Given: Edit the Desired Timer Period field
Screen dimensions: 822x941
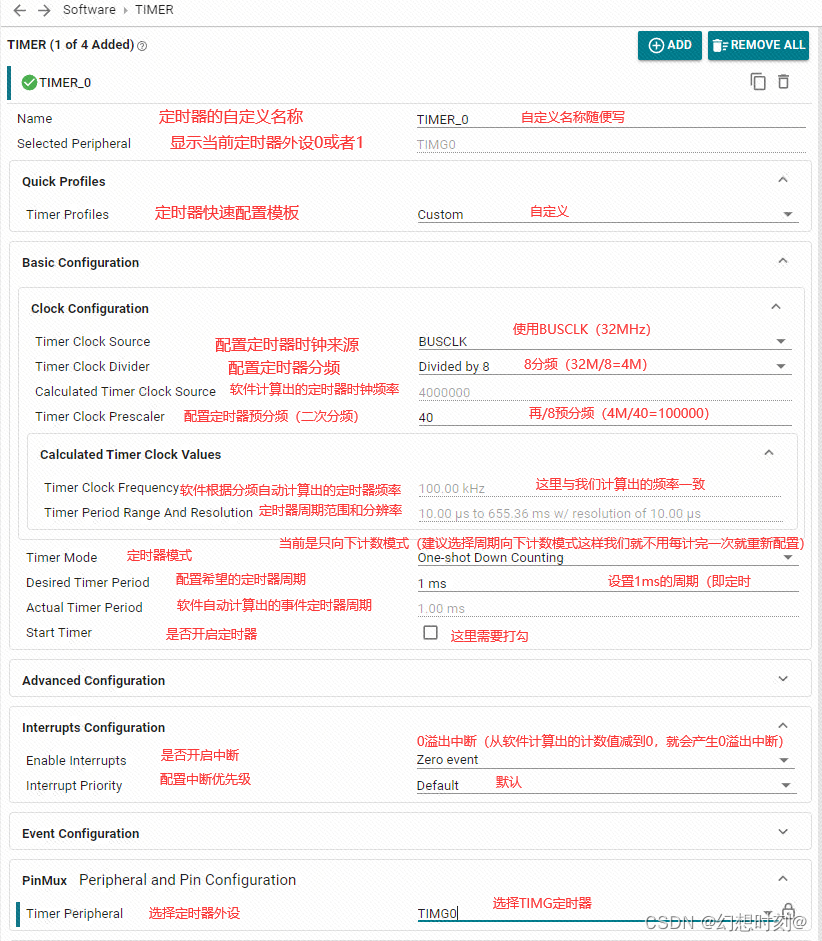Looking at the screenshot, I should (x=608, y=583).
